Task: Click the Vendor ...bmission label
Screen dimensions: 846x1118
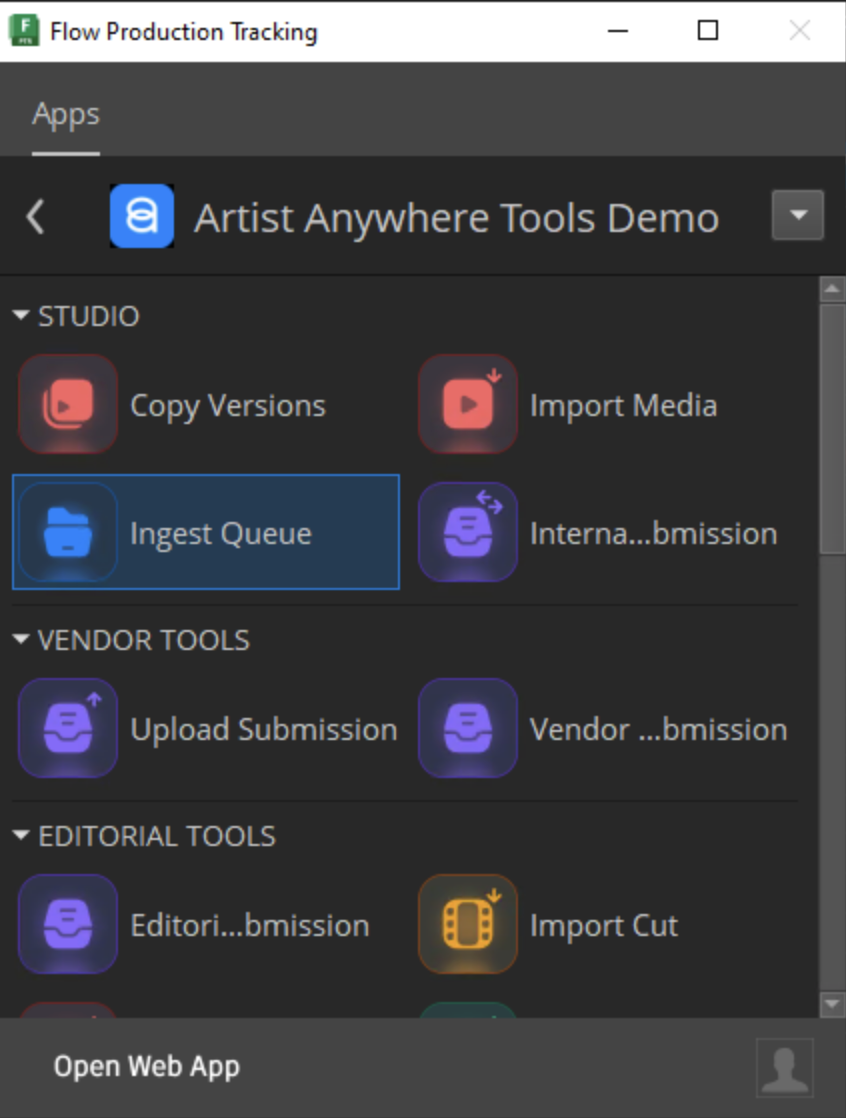Action: (x=659, y=729)
